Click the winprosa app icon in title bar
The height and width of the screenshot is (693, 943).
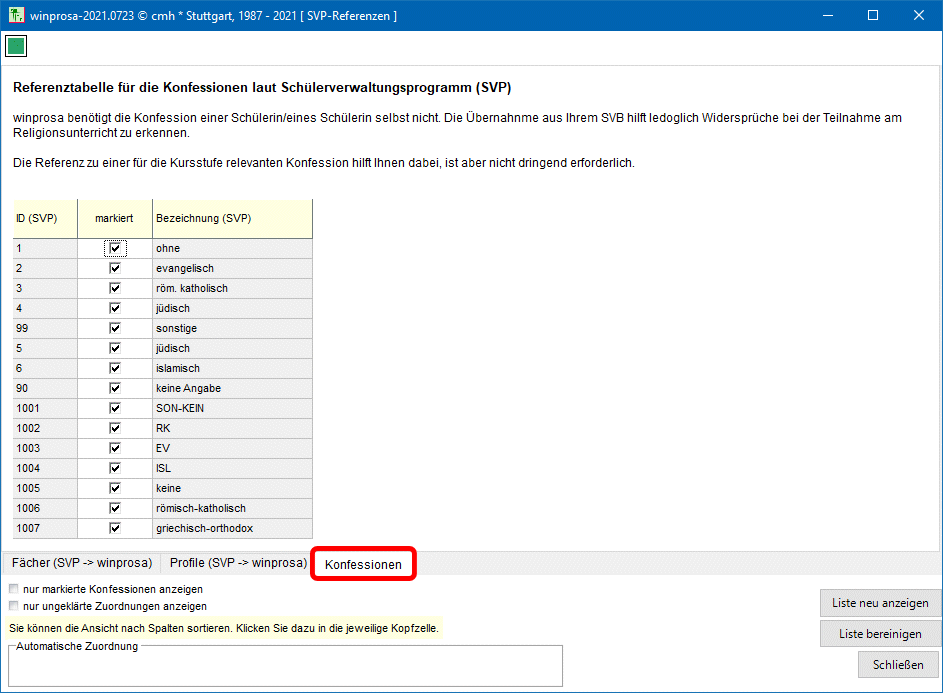[16, 15]
